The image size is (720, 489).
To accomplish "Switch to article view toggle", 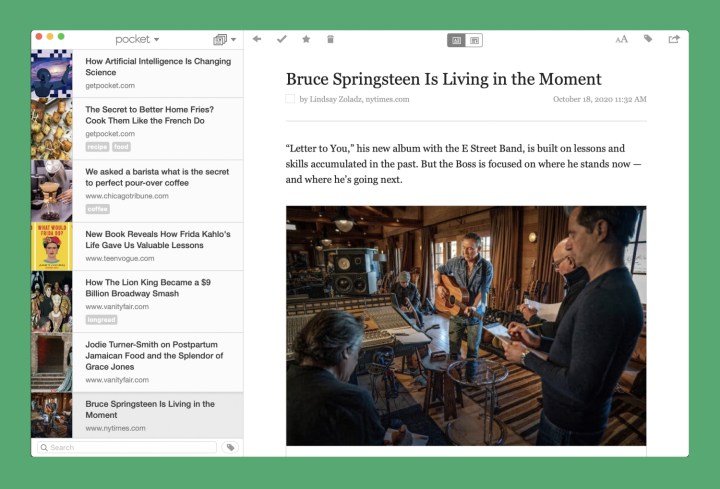I will pyautogui.click(x=456, y=40).
